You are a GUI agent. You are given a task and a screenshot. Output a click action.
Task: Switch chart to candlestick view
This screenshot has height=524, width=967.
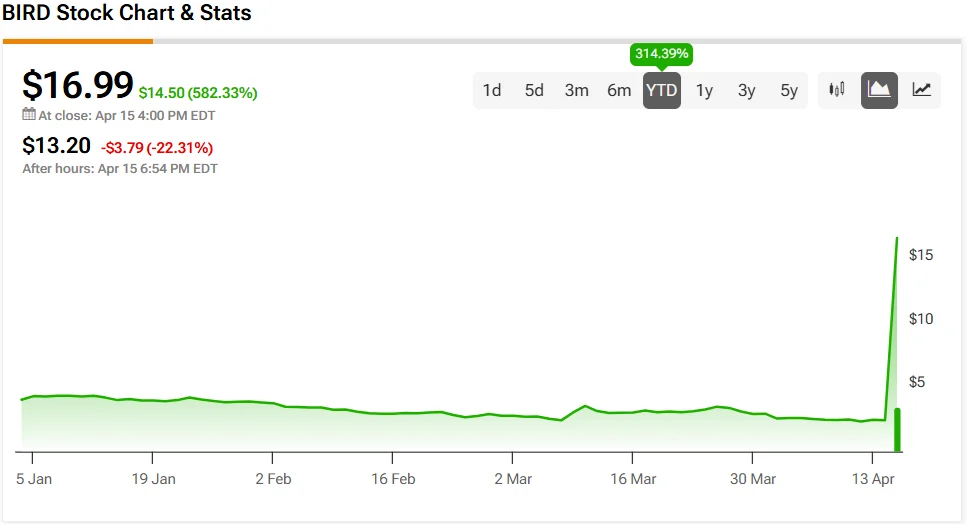click(x=837, y=90)
